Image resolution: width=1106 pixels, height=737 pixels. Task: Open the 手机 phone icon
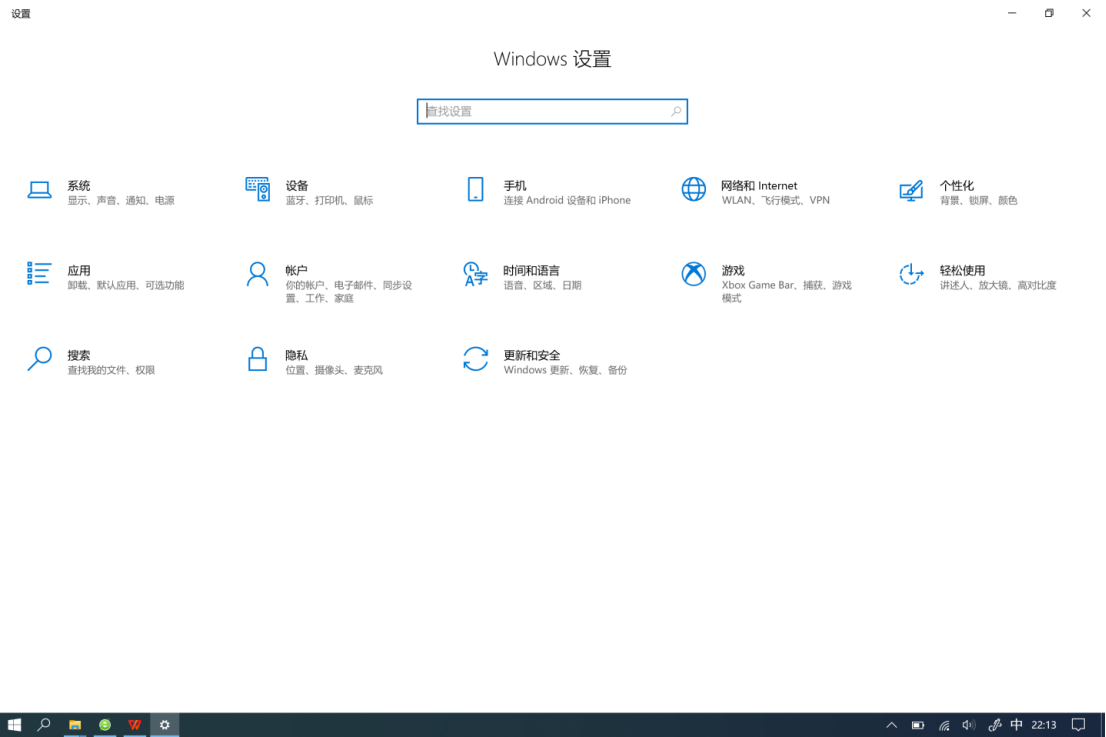coord(475,189)
